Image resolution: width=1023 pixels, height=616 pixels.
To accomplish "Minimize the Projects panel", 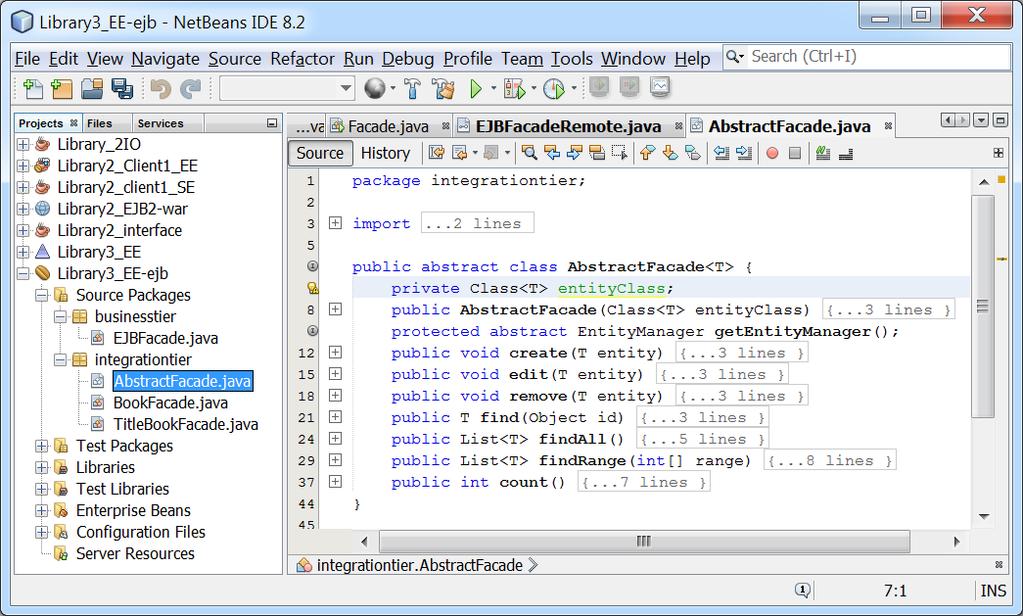I will [272, 123].
